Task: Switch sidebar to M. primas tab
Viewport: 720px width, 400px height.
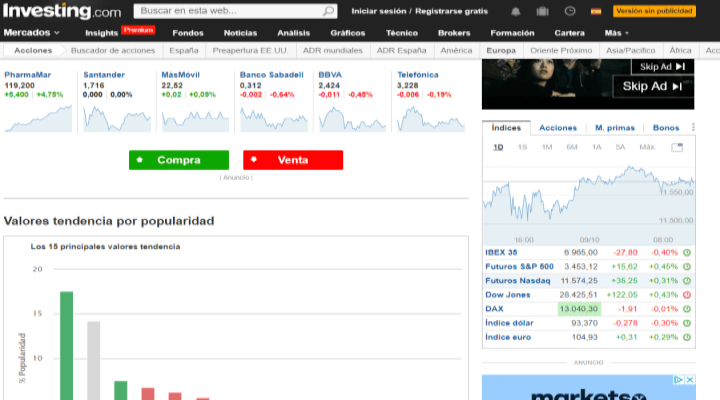Action: point(615,128)
